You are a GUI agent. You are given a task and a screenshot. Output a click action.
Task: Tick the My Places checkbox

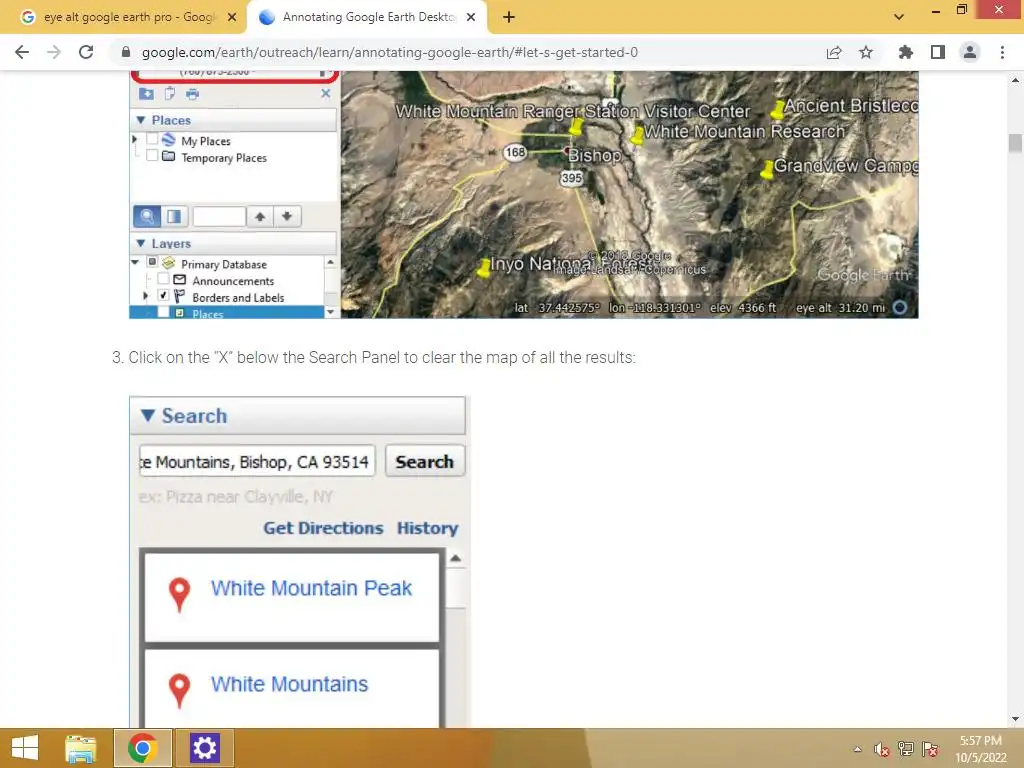point(152,139)
